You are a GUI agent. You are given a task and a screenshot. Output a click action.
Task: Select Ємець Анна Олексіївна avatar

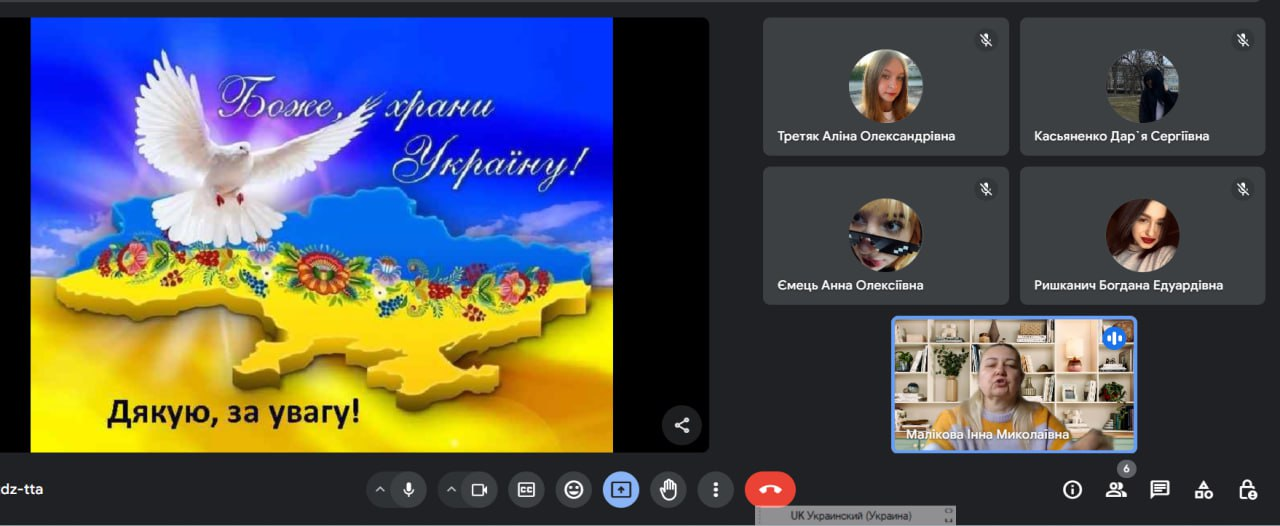(x=886, y=235)
